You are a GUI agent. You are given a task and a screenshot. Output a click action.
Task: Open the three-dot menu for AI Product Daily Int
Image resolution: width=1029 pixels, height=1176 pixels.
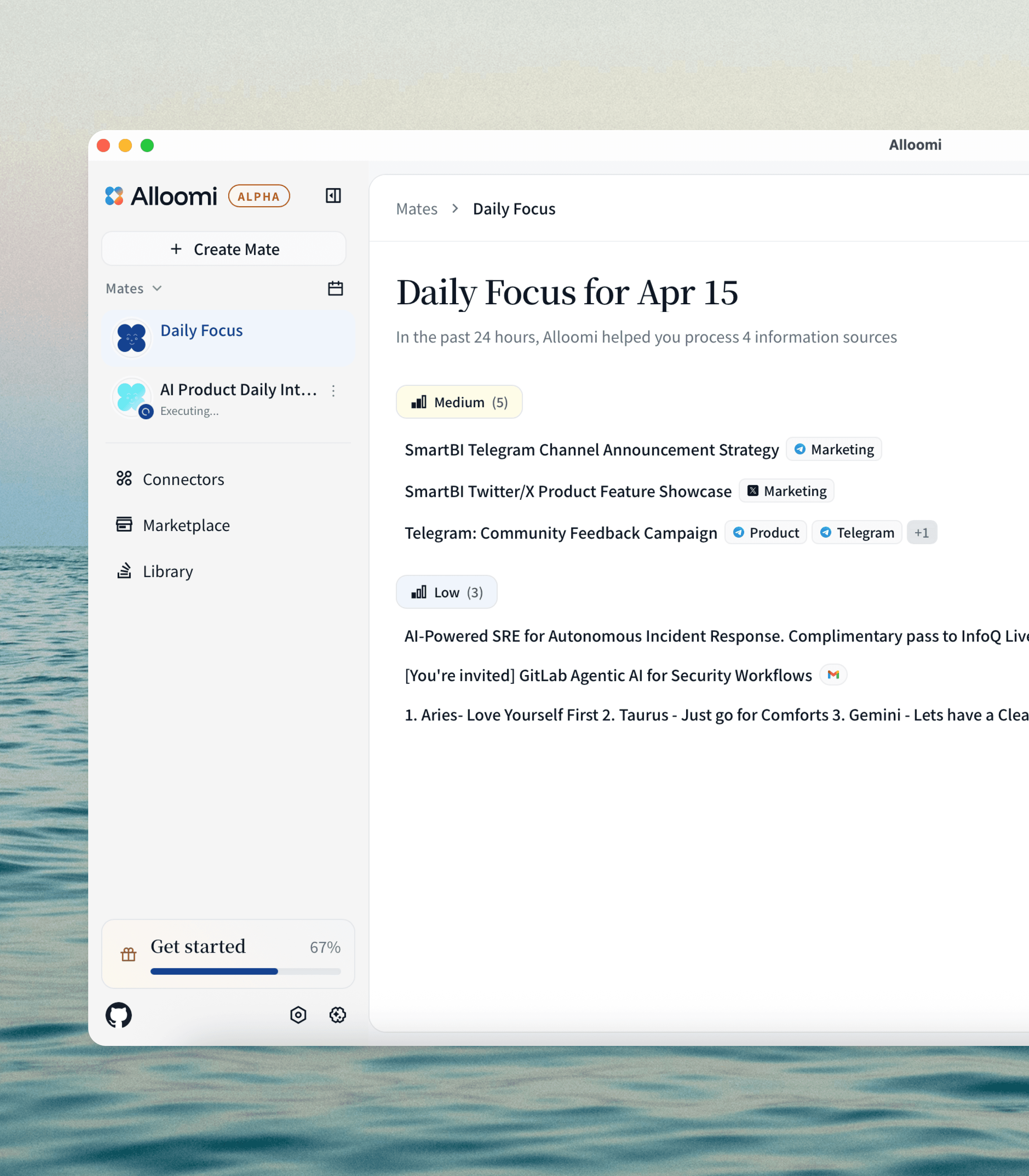tap(334, 391)
